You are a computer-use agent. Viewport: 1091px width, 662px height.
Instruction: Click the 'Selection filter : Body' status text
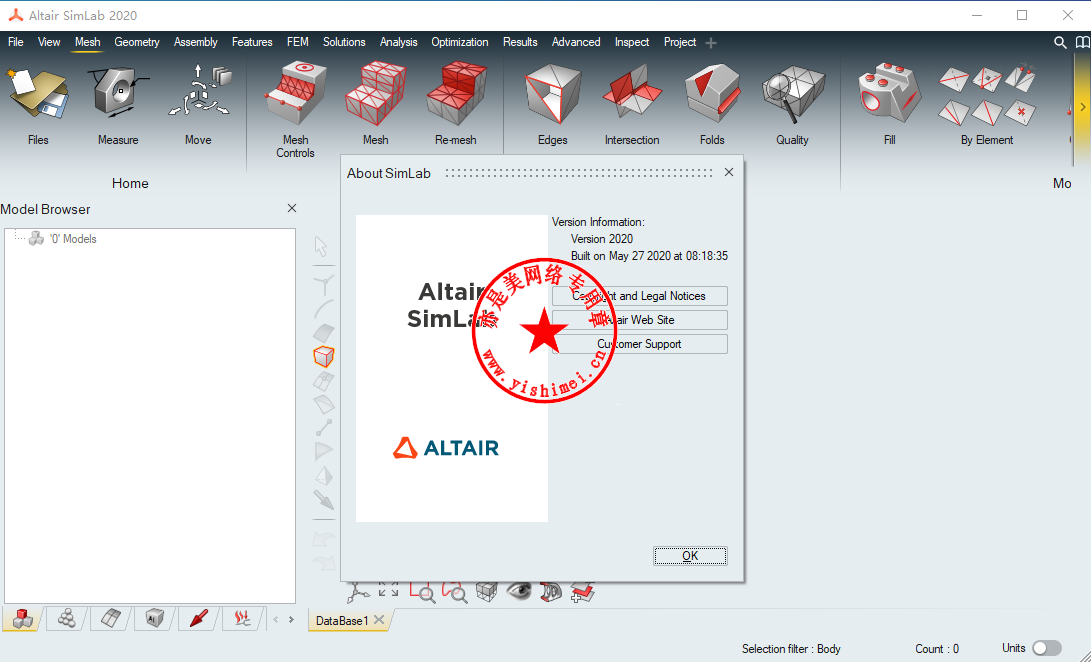pos(791,649)
